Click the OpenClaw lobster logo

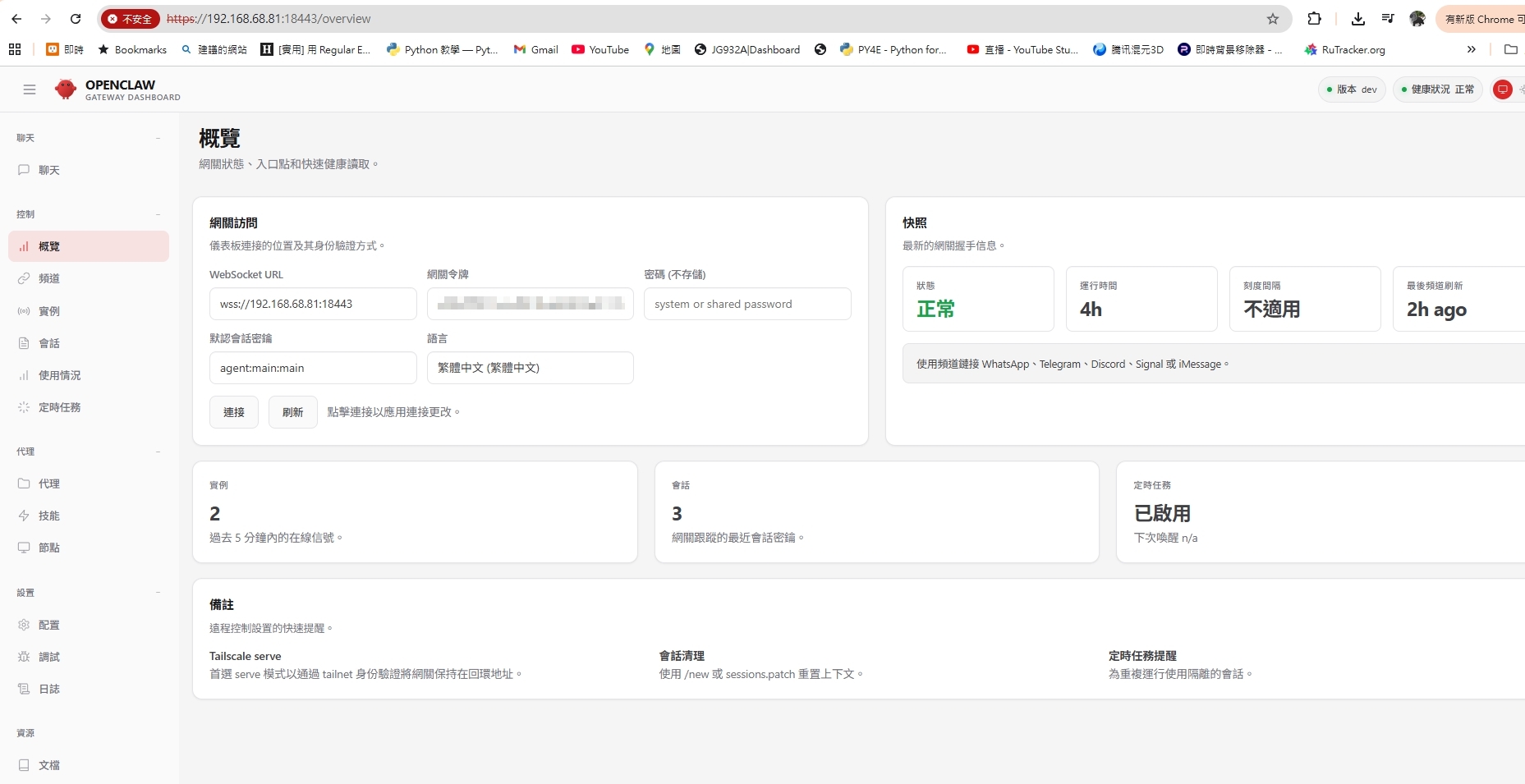point(66,89)
